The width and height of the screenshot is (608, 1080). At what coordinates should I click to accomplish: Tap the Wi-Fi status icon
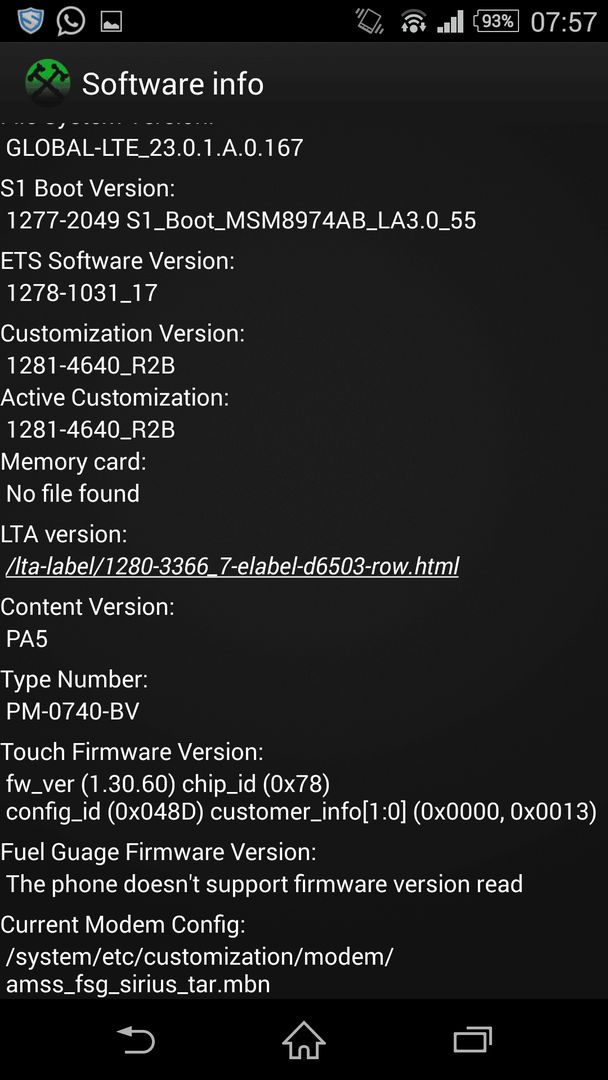pyautogui.click(x=413, y=21)
